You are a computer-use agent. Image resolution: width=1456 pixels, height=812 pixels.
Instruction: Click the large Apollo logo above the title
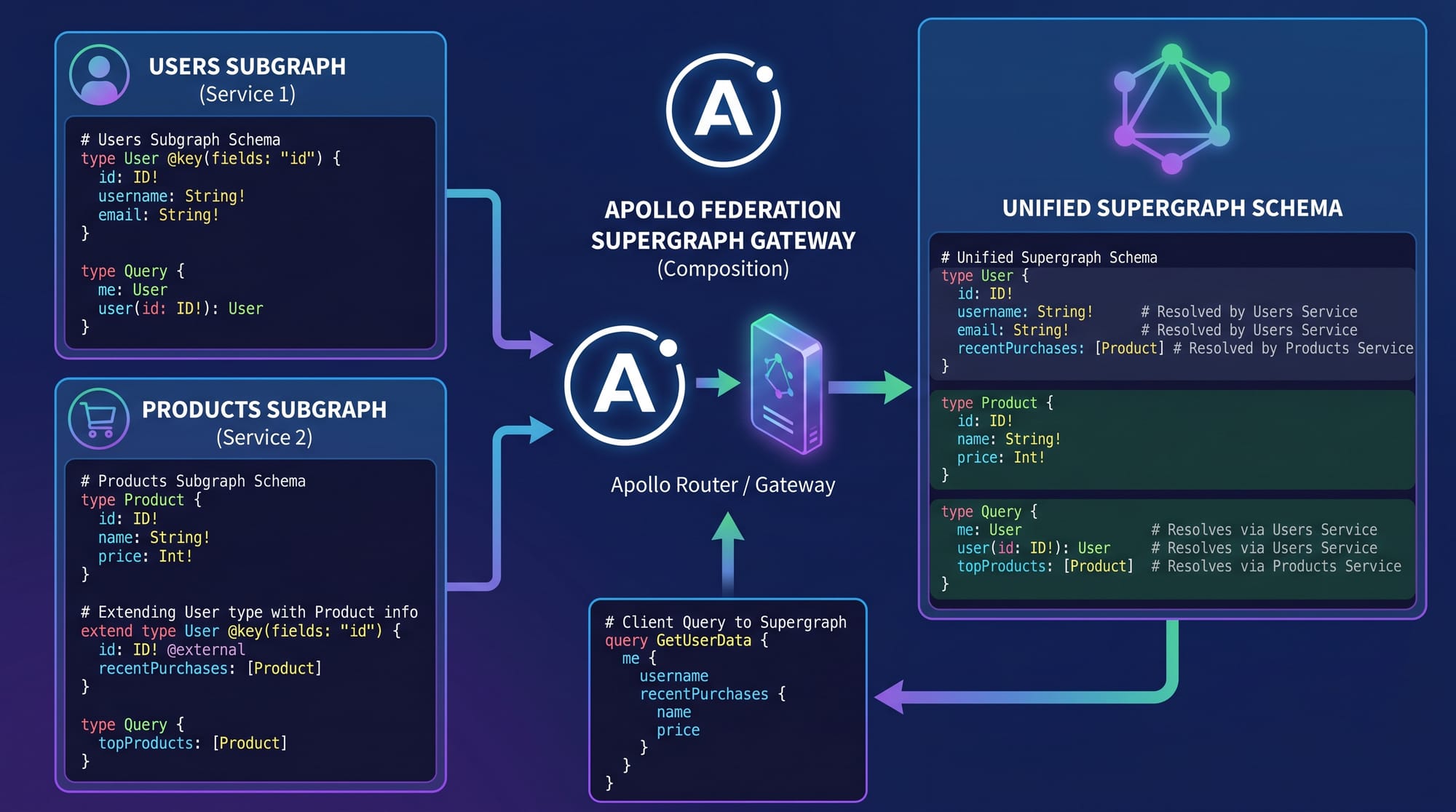pos(723,110)
